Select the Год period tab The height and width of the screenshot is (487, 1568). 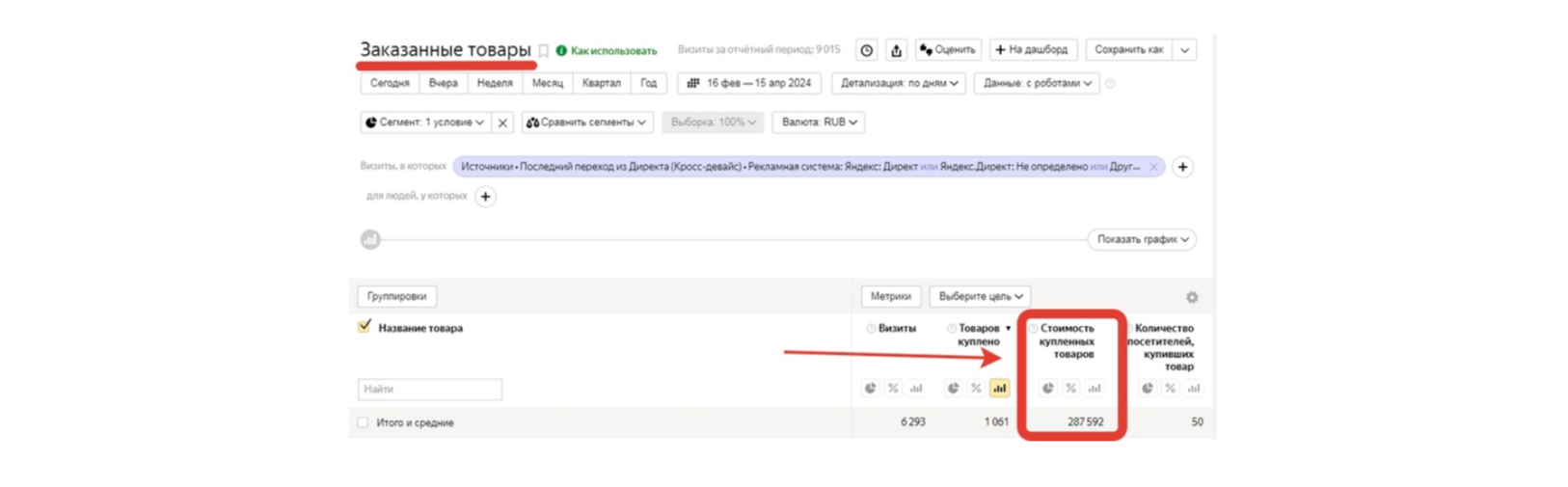coord(649,83)
